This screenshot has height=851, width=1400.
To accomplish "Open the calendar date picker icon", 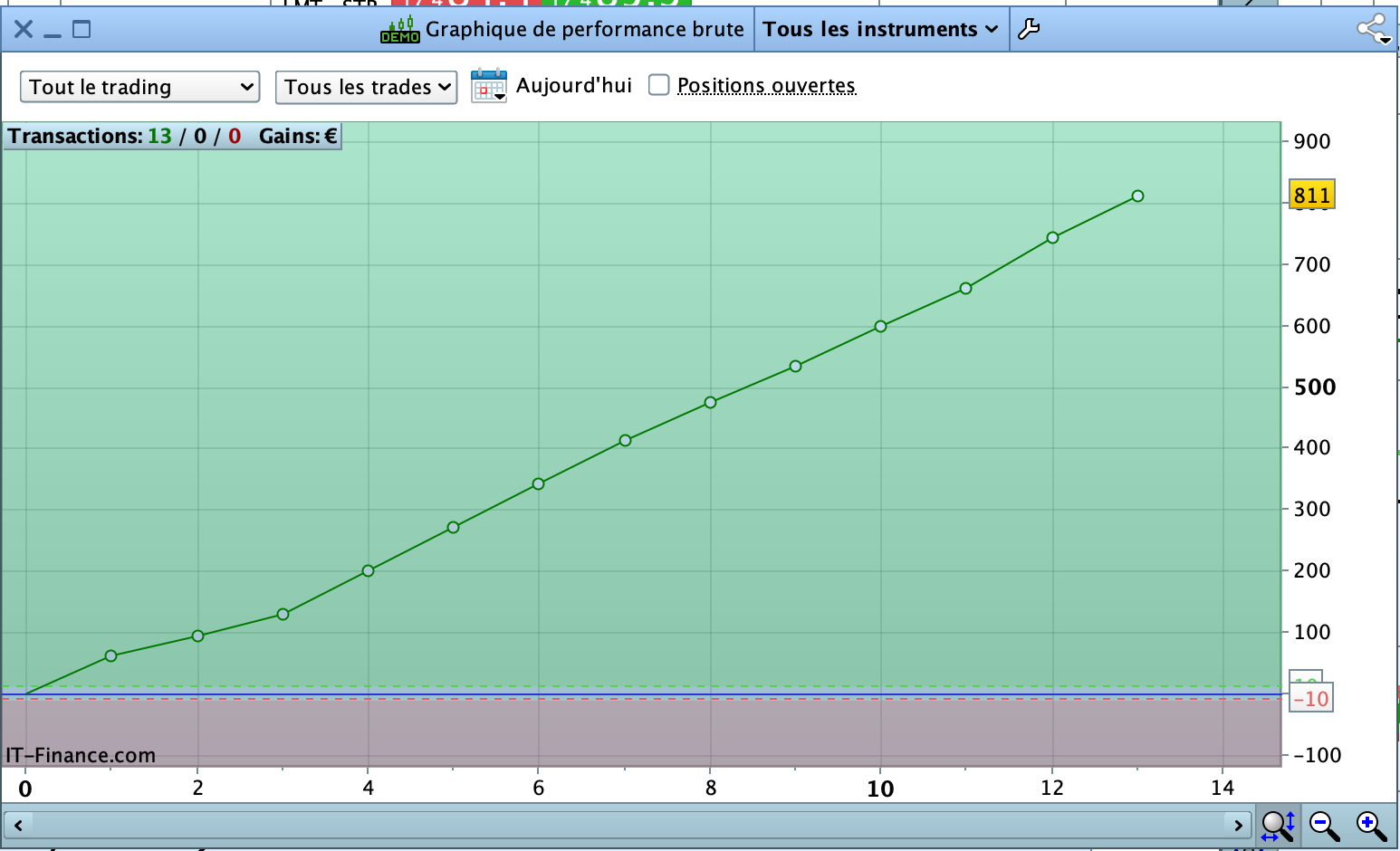I will (x=488, y=86).
